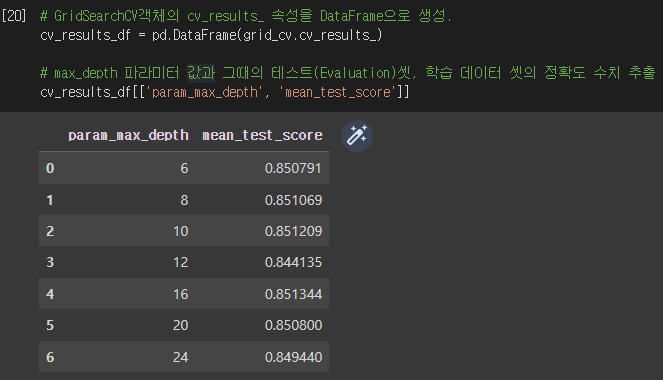Select score value 0.851069
This screenshot has width=663, height=380.
[293, 200]
